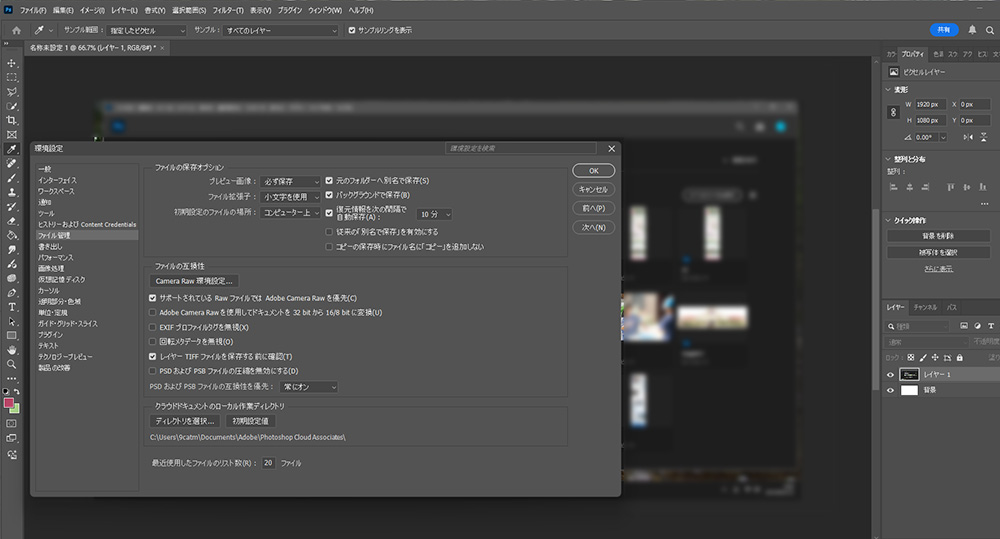Viewport: 1000px width, 539px height.
Task: Hide the 背景 layer using eye icon
Action: (x=891, y=391)
